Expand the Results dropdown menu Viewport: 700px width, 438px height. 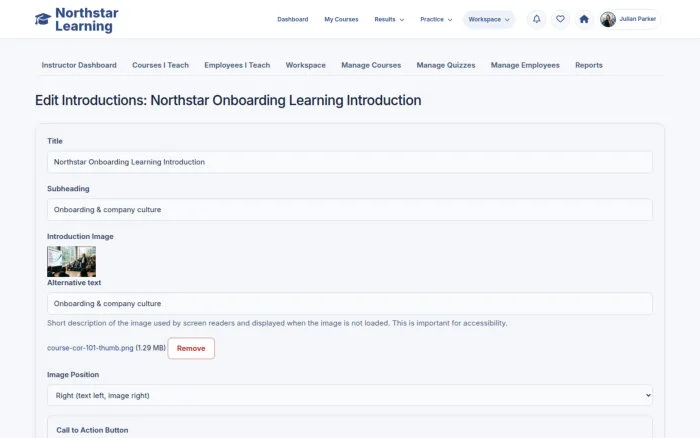coord(389,19)
